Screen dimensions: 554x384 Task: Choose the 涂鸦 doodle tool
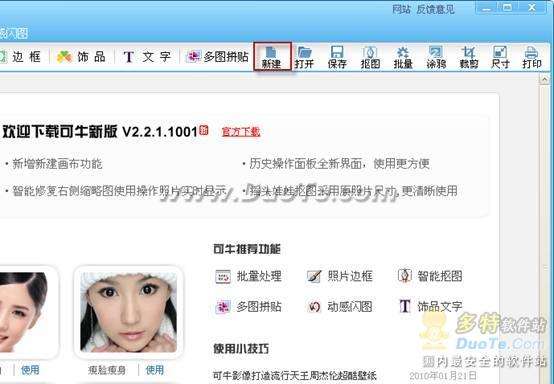click(436, 57)
